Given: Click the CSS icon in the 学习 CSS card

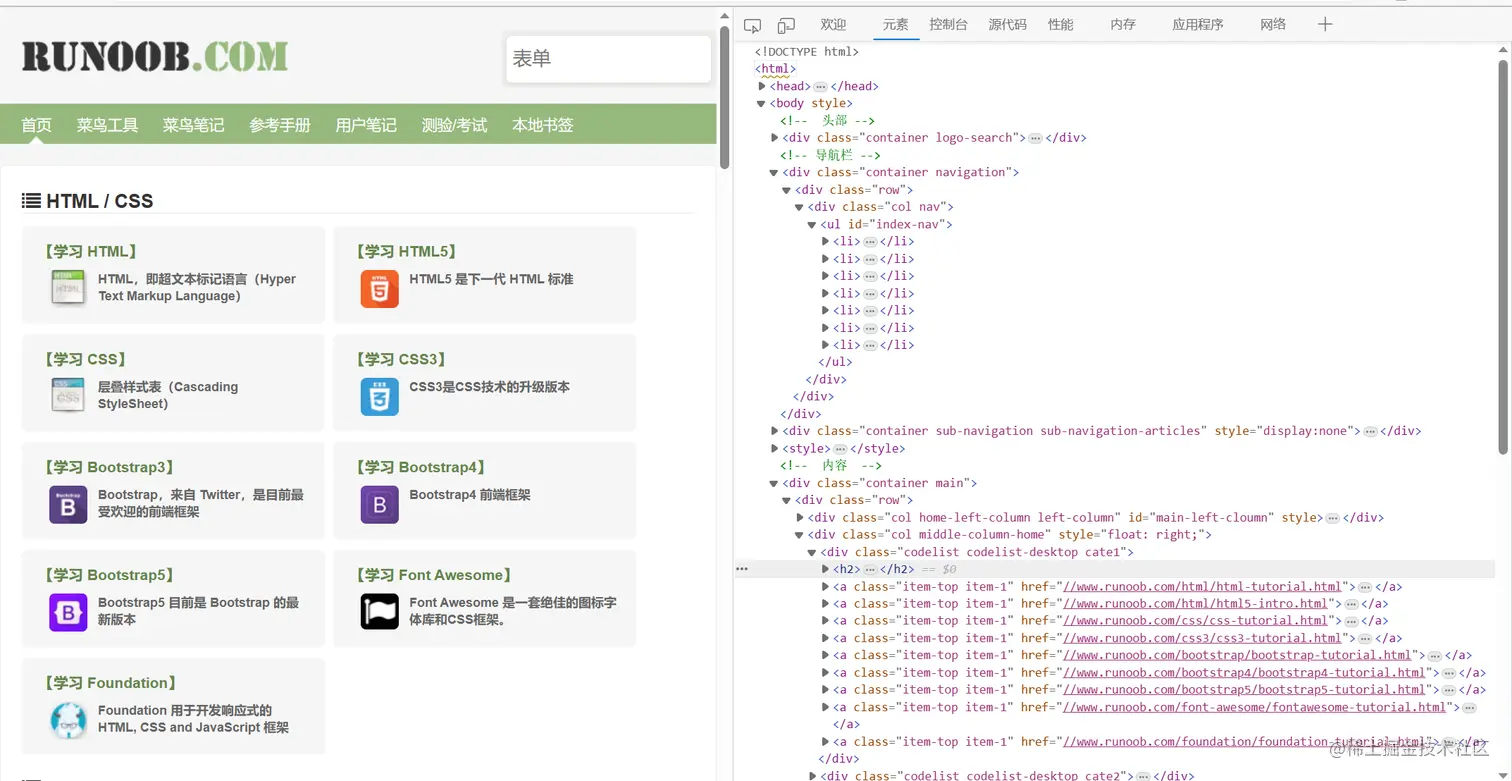Looking at the screenshot, I should [68, 396].
